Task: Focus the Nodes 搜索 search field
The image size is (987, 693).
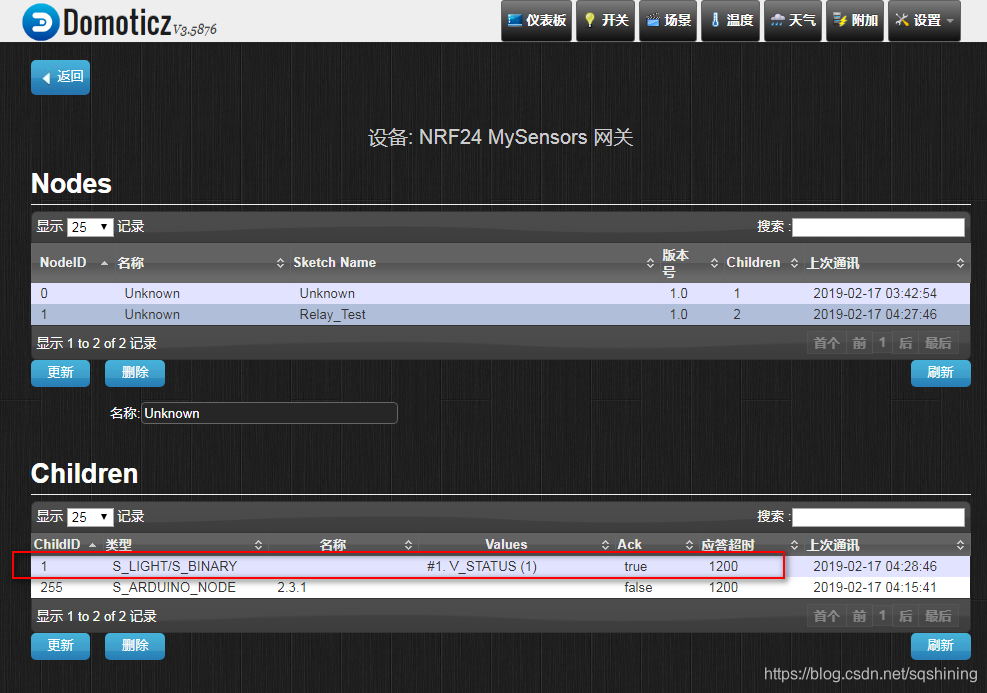Action: [878, 227]
